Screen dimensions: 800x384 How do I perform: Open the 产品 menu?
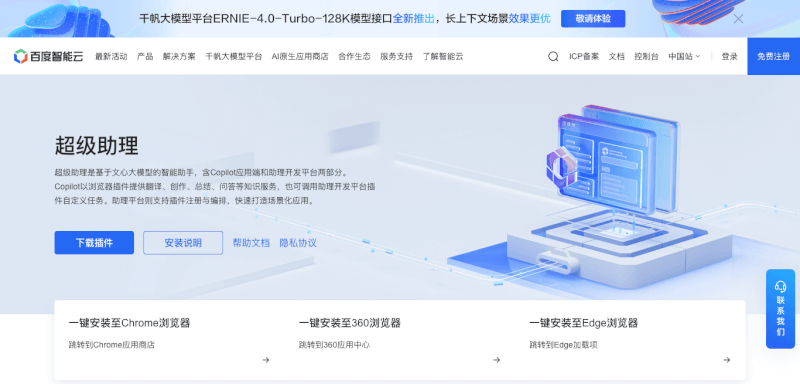click(x=145, y=57)
